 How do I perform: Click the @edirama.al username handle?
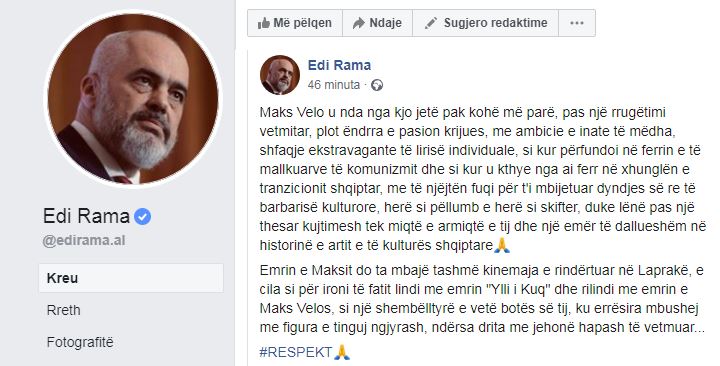click(84, 241)
